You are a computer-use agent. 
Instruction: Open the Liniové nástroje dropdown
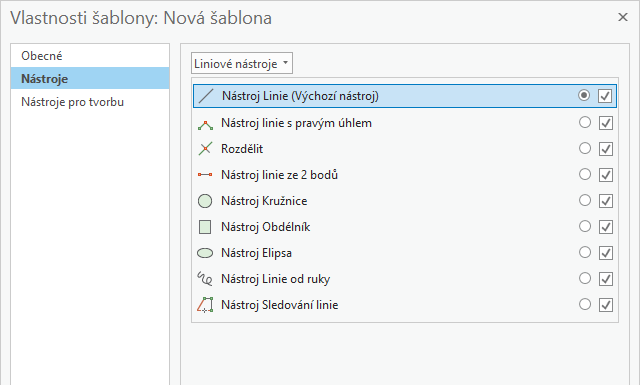coord(242,63)
